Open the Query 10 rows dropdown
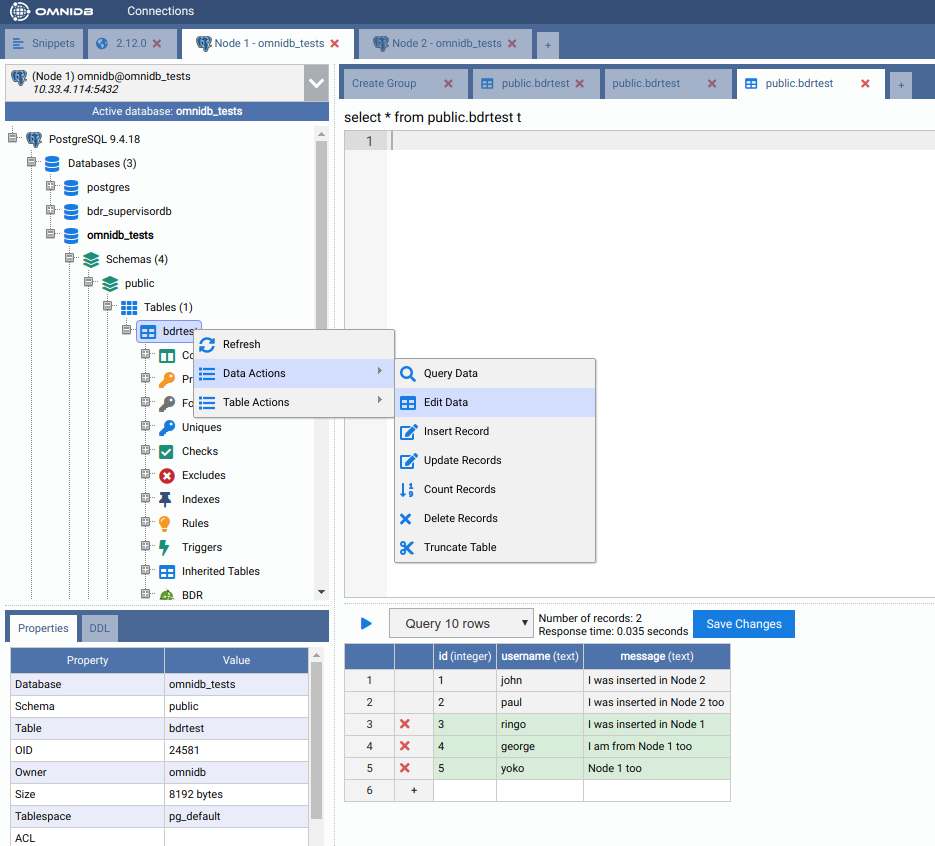 tap(460, 624)
